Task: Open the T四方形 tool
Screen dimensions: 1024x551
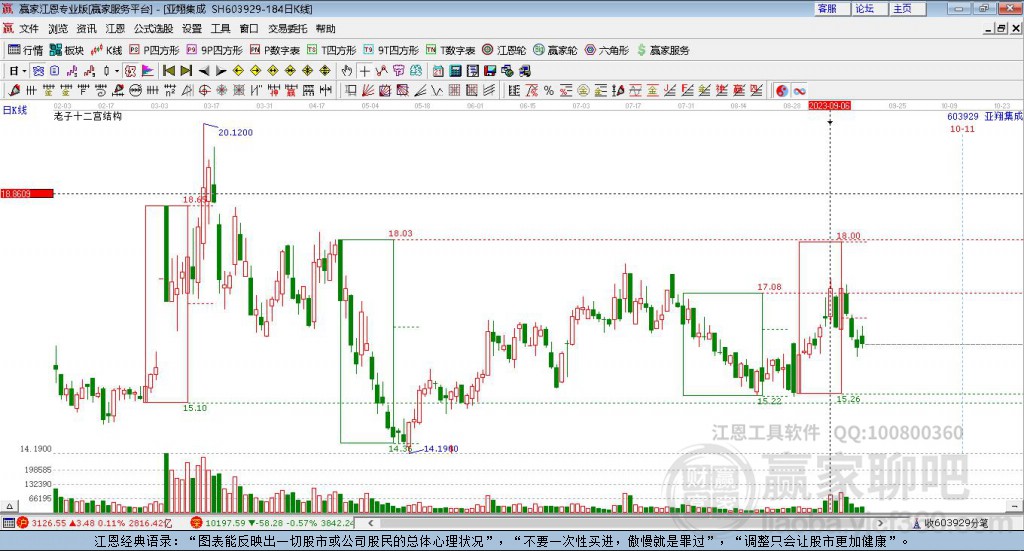Action: coord(332,50)
